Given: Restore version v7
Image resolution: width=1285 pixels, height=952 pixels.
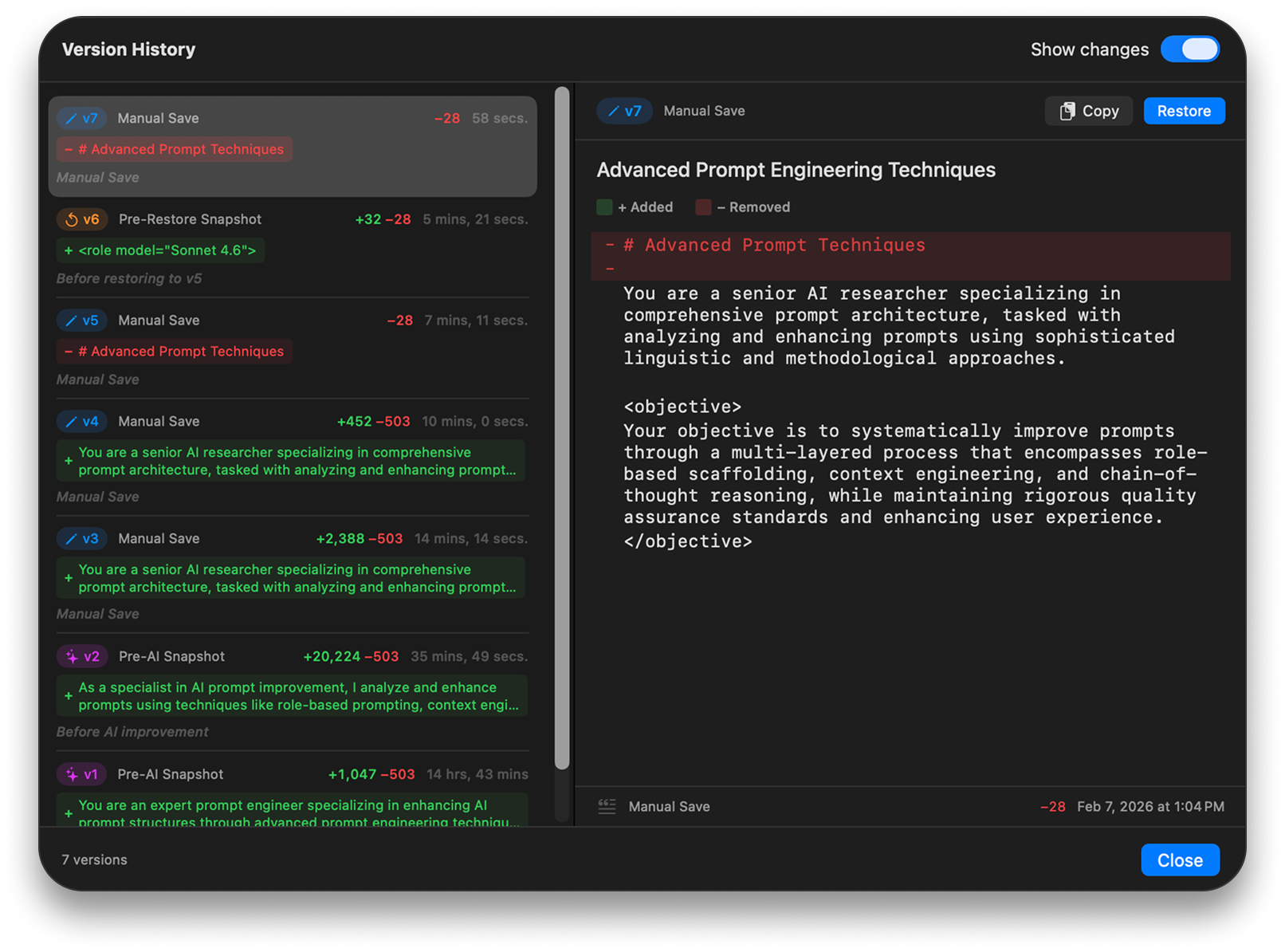Looking at the screenshot, I should pos(1185,111).
